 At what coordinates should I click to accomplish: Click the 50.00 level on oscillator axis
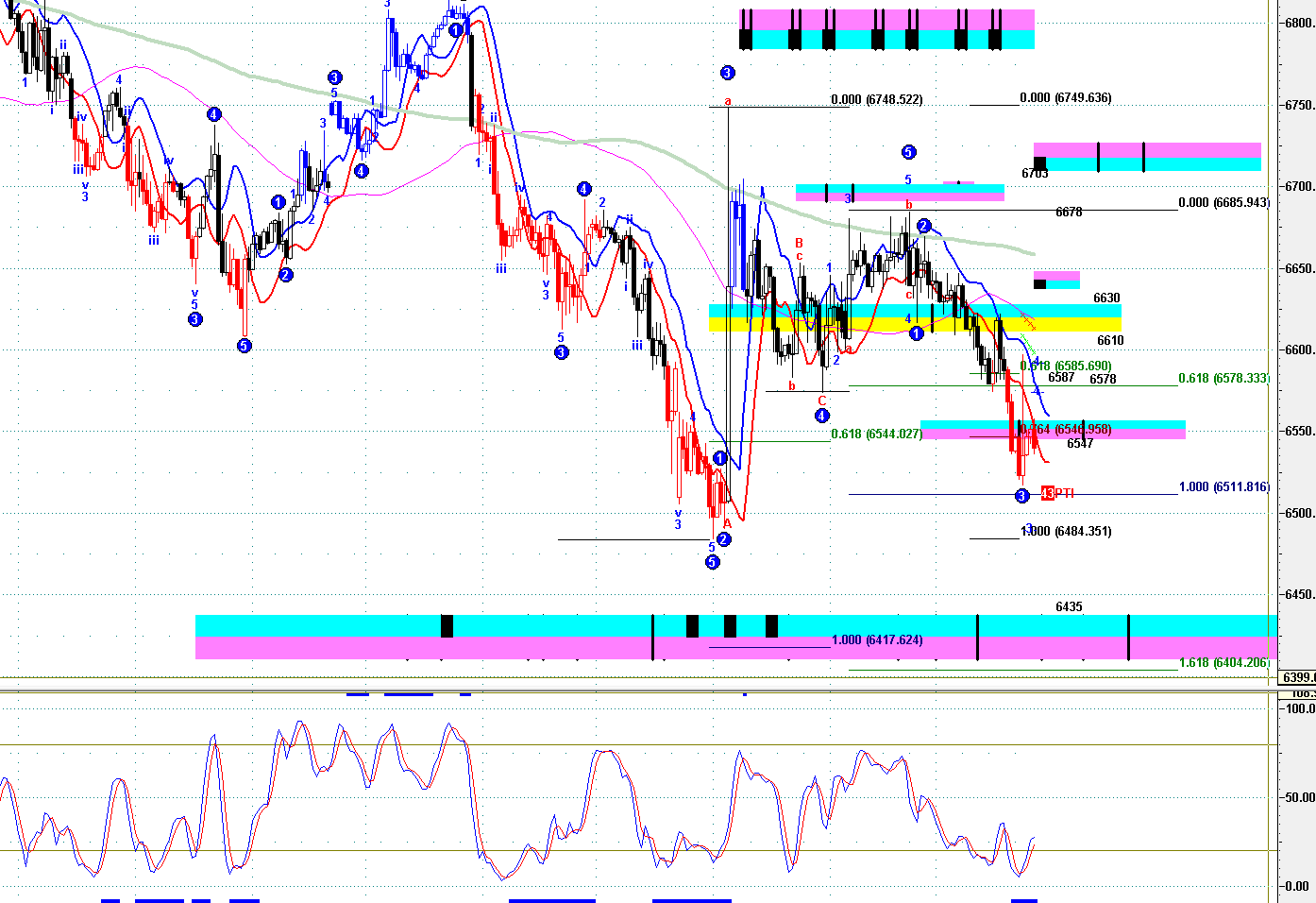pyautogui.click(x=1300, y=797)
